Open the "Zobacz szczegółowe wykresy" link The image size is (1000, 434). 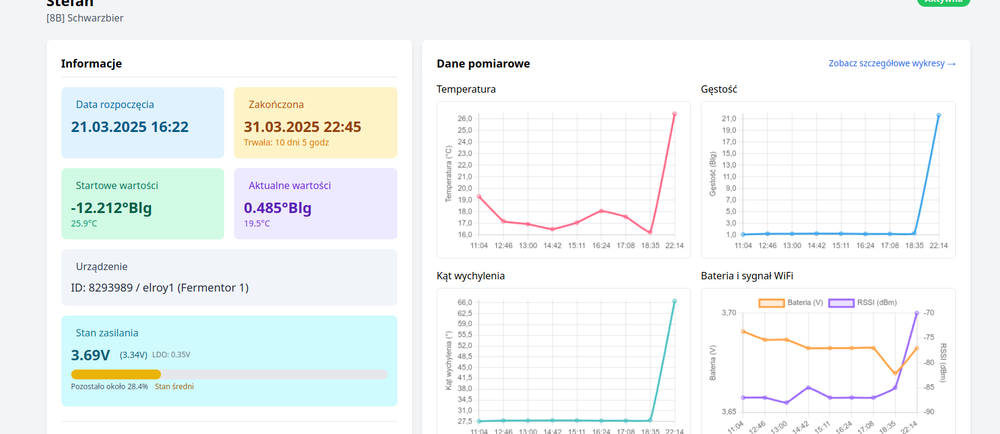pyautogui.click(x=892, y=63)
